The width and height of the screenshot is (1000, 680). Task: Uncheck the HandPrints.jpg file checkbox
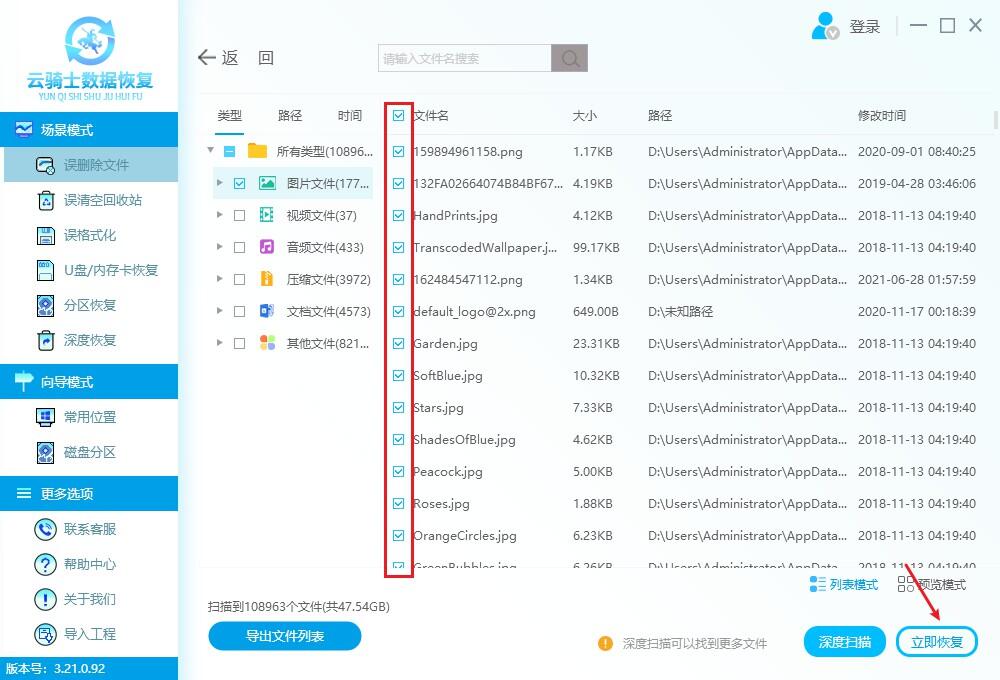click(399, 215)
